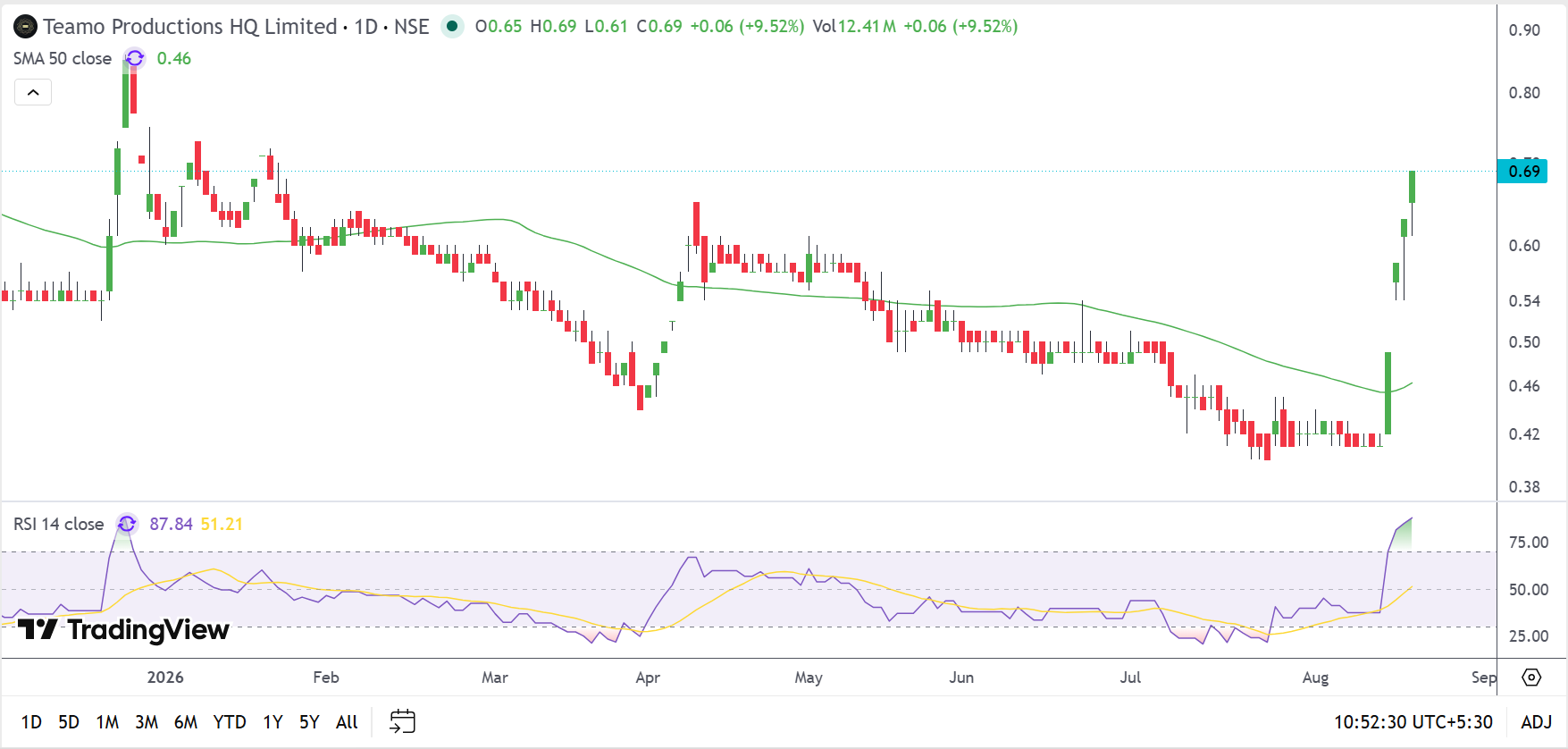Click the Teamo Productions HQ Limited symbol title

190,27
